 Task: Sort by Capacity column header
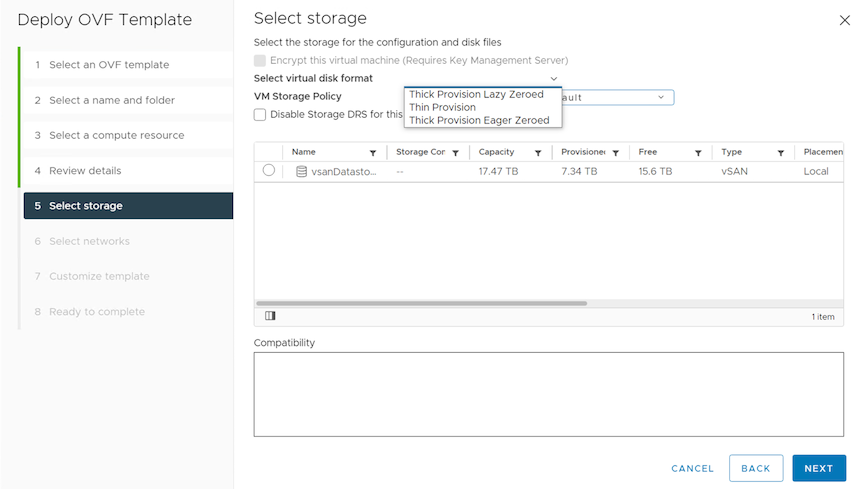click(496, 152)
